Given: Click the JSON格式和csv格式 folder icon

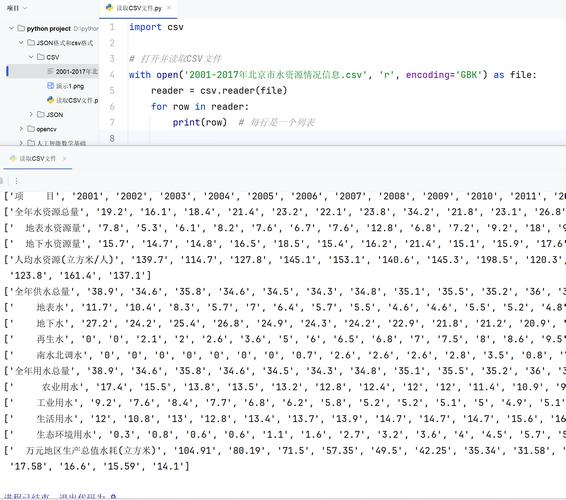Looking at the screenshot, I should pyautogui.click(x=31, y=43).
